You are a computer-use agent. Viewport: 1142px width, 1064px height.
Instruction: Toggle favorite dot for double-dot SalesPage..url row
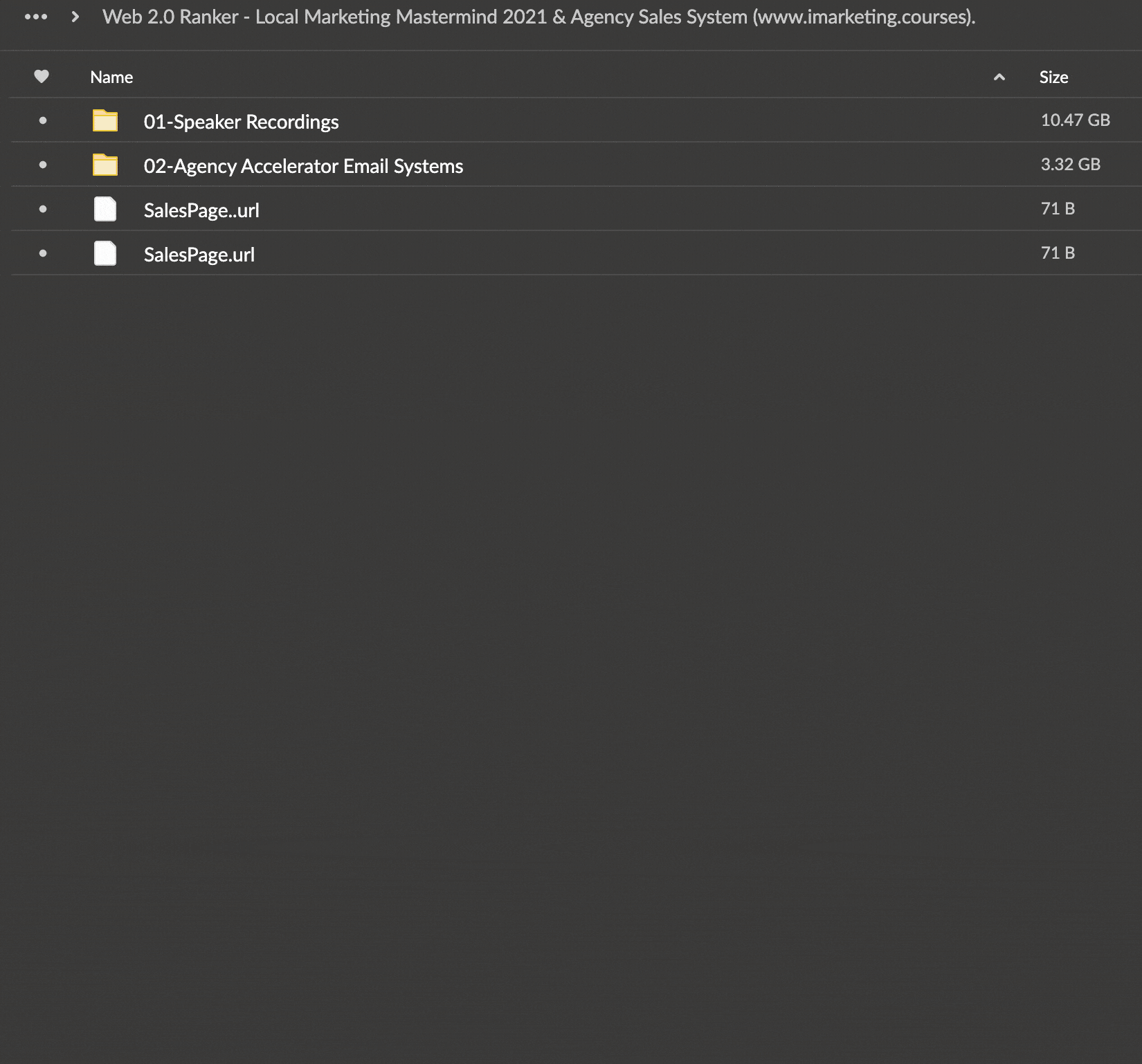(x=43, y=209)
